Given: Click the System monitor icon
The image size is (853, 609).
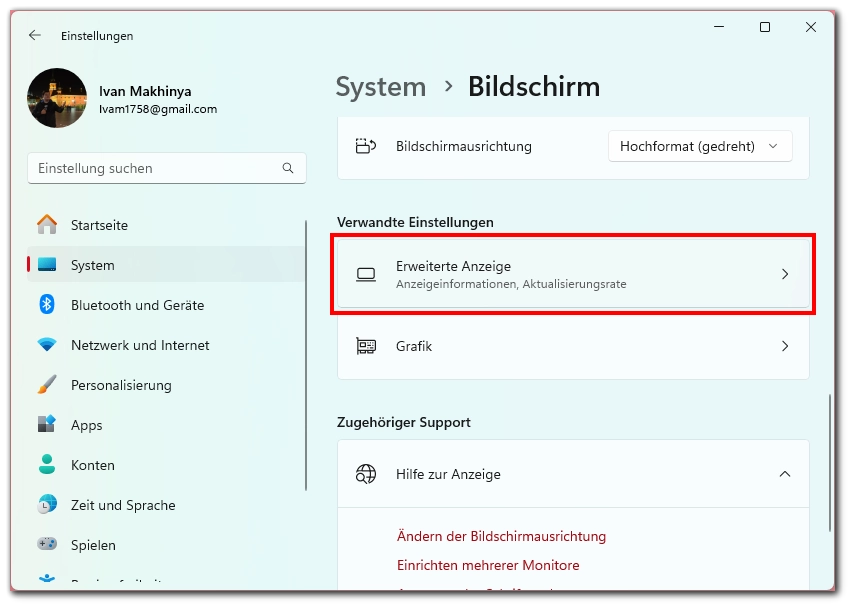Looking at the screenshot, I should [47, 264].
